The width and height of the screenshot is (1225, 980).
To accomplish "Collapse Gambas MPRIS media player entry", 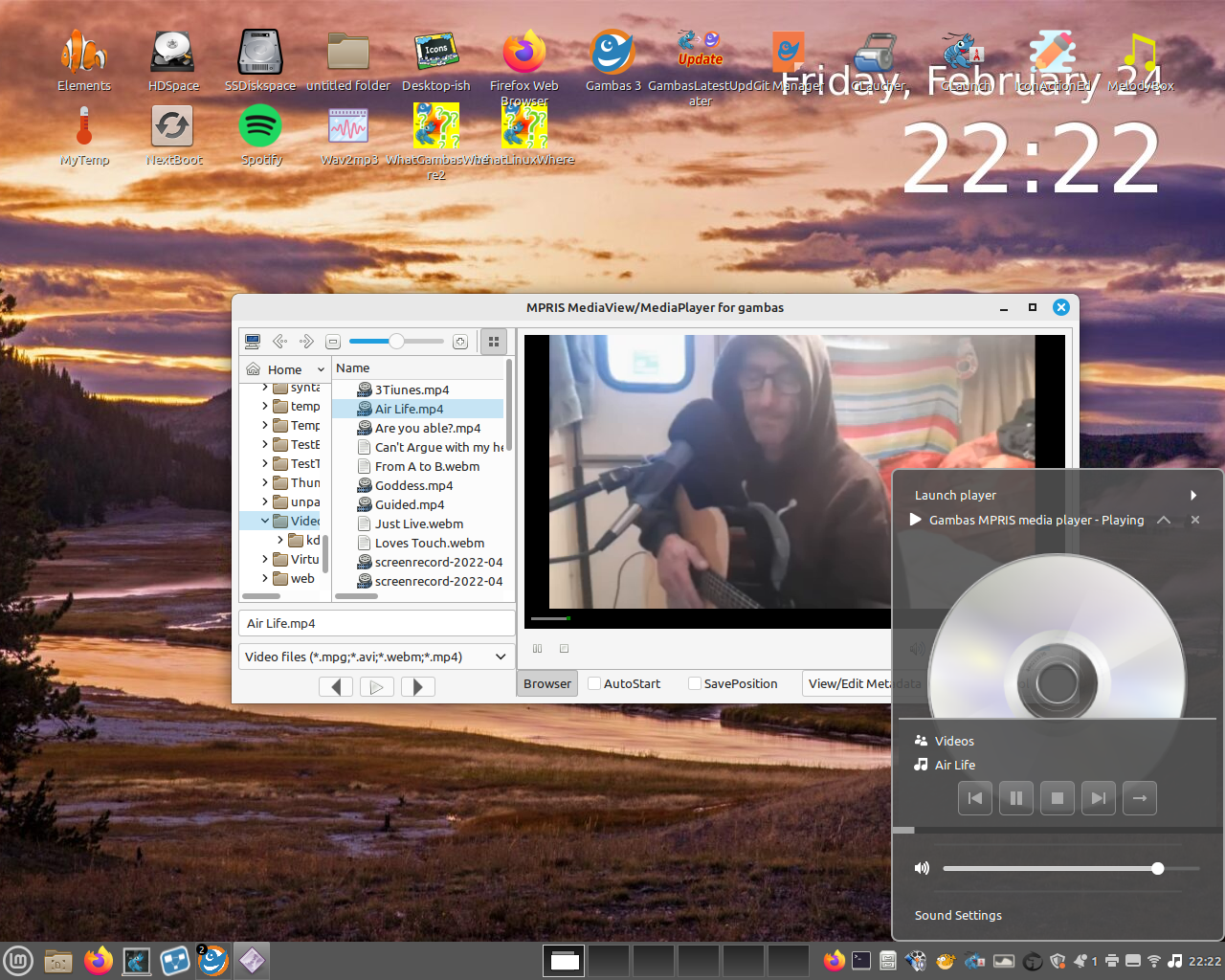I will [x=1164, y=520].
